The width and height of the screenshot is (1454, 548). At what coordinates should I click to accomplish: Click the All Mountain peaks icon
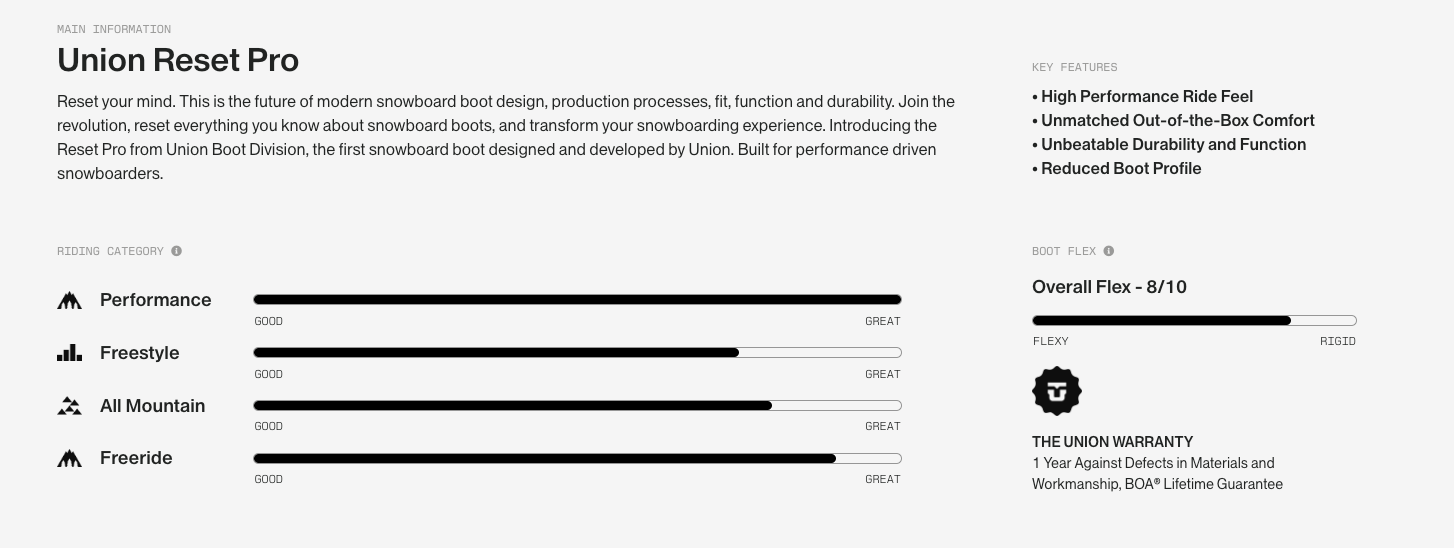tap(69, 406)
